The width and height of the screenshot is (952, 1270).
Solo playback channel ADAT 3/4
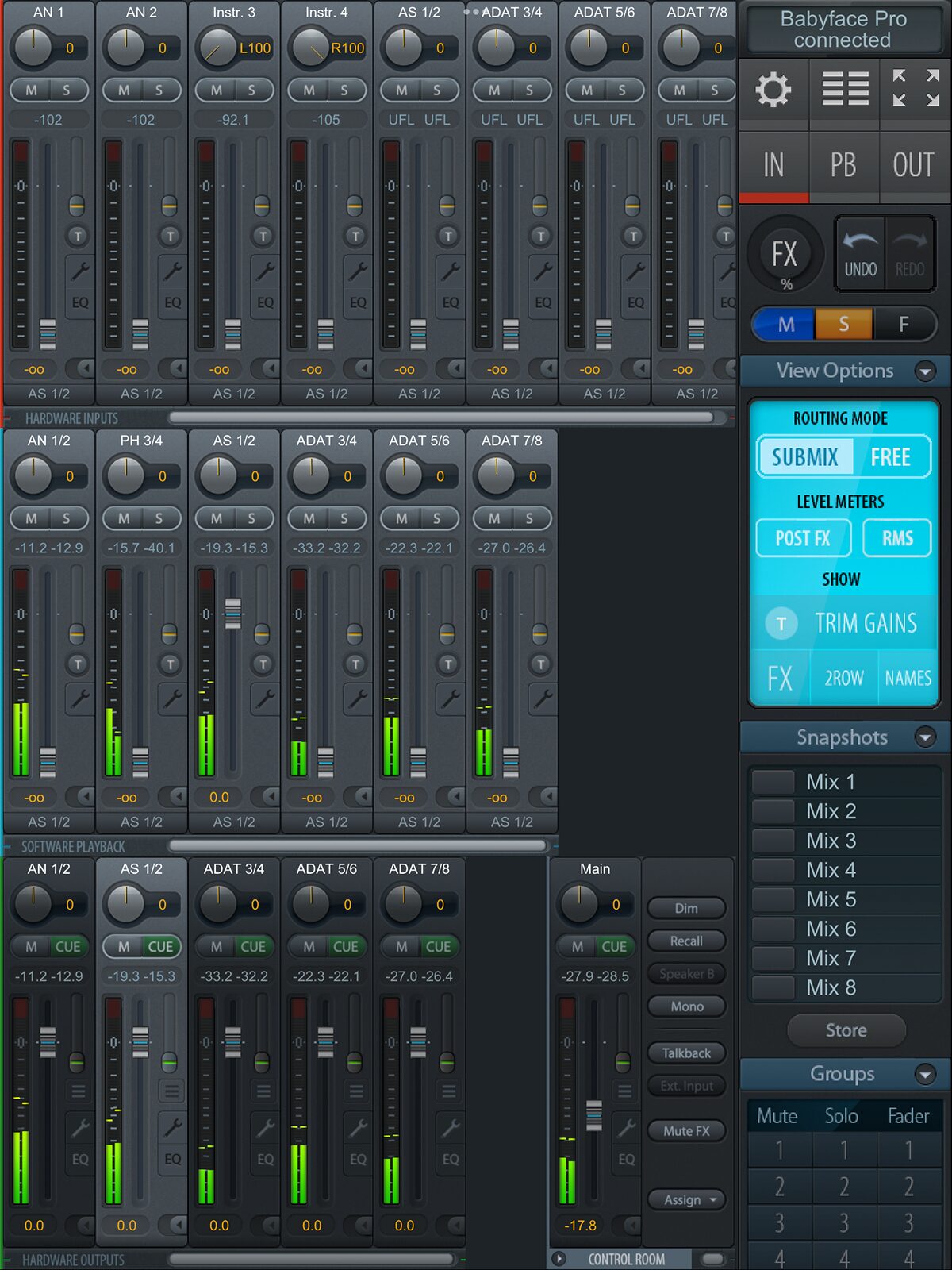pyautogui.click(x=344, y=518)
